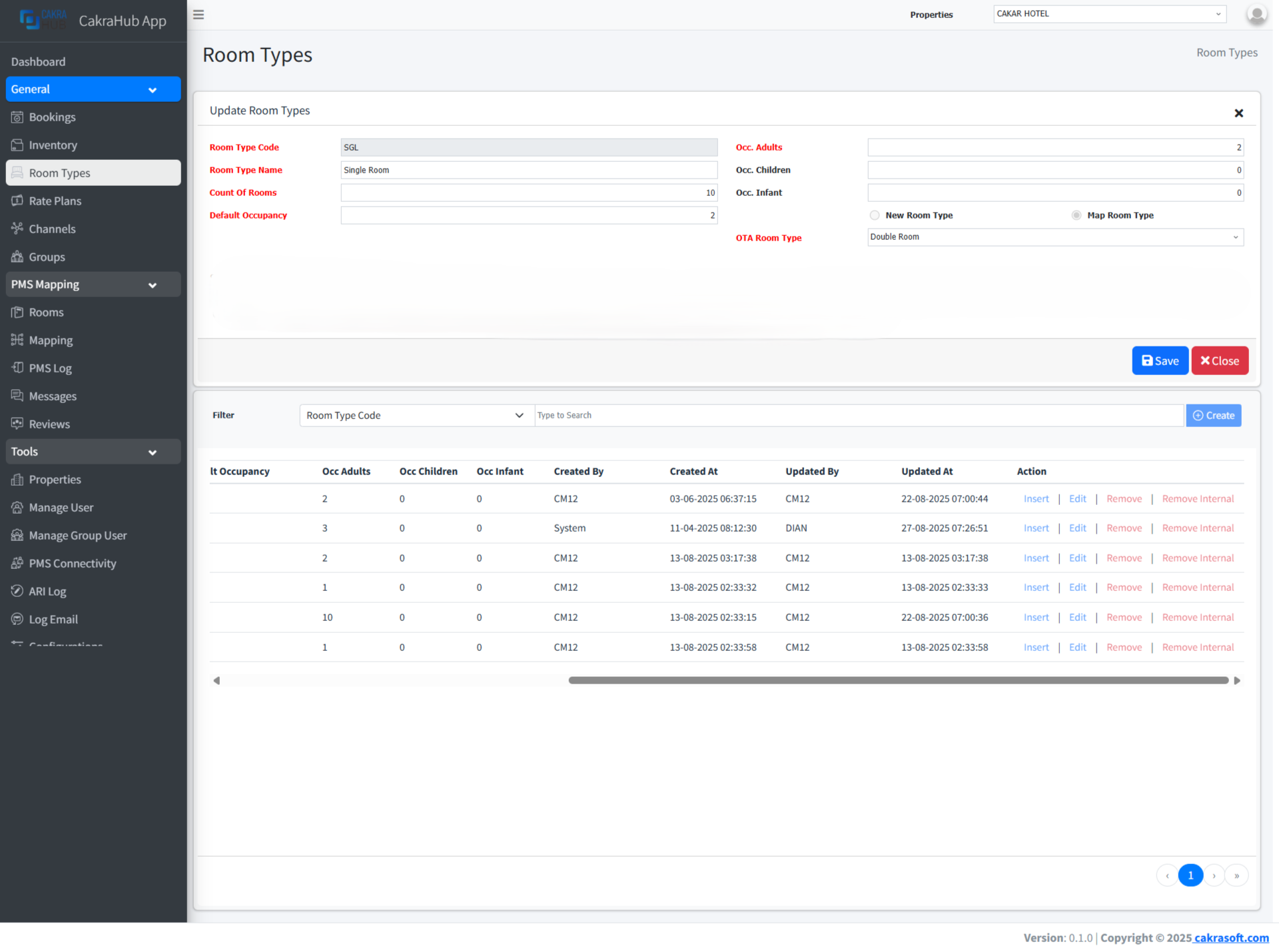1279x952 pixels.
Task: Go to Dashboard menu item
Action: (x=38, y=61)
